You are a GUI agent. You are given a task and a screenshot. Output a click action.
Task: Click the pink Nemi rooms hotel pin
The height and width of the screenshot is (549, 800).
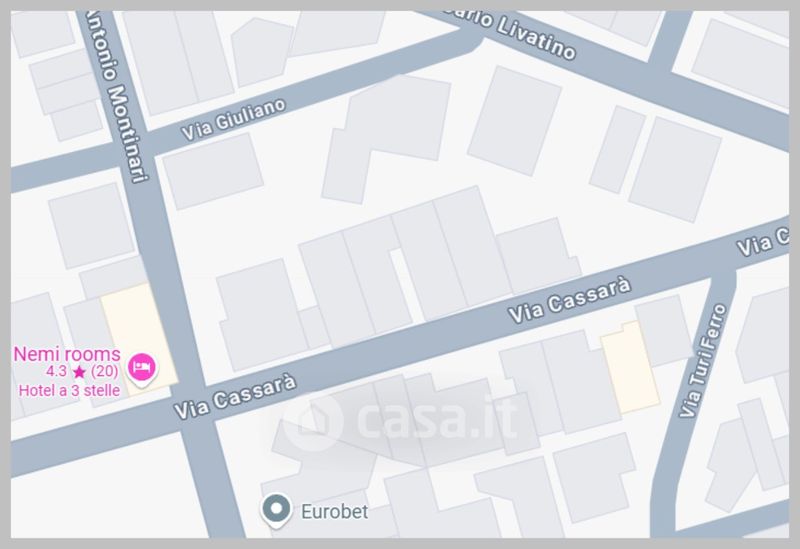point(141,369)
